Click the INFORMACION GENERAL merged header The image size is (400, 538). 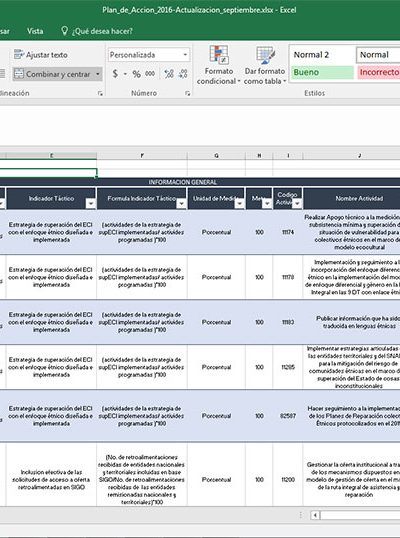(x=183, y=182)
